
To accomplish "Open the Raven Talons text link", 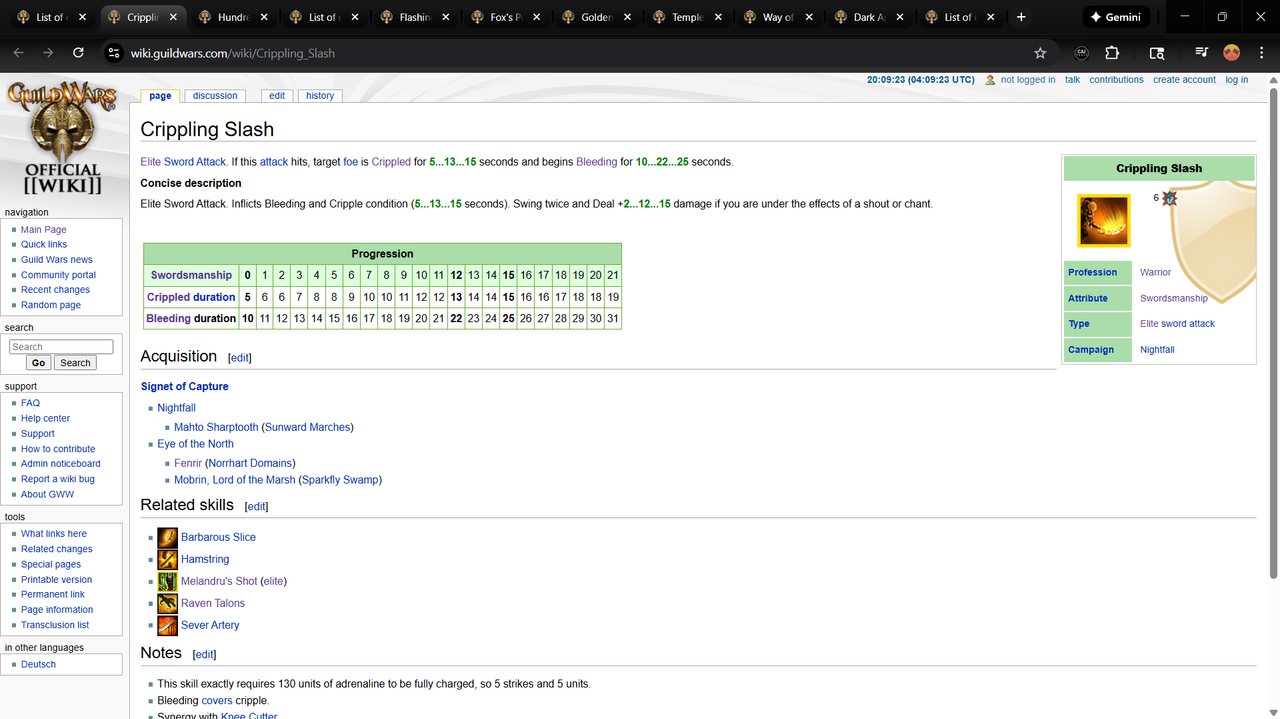I will [213, 603].
